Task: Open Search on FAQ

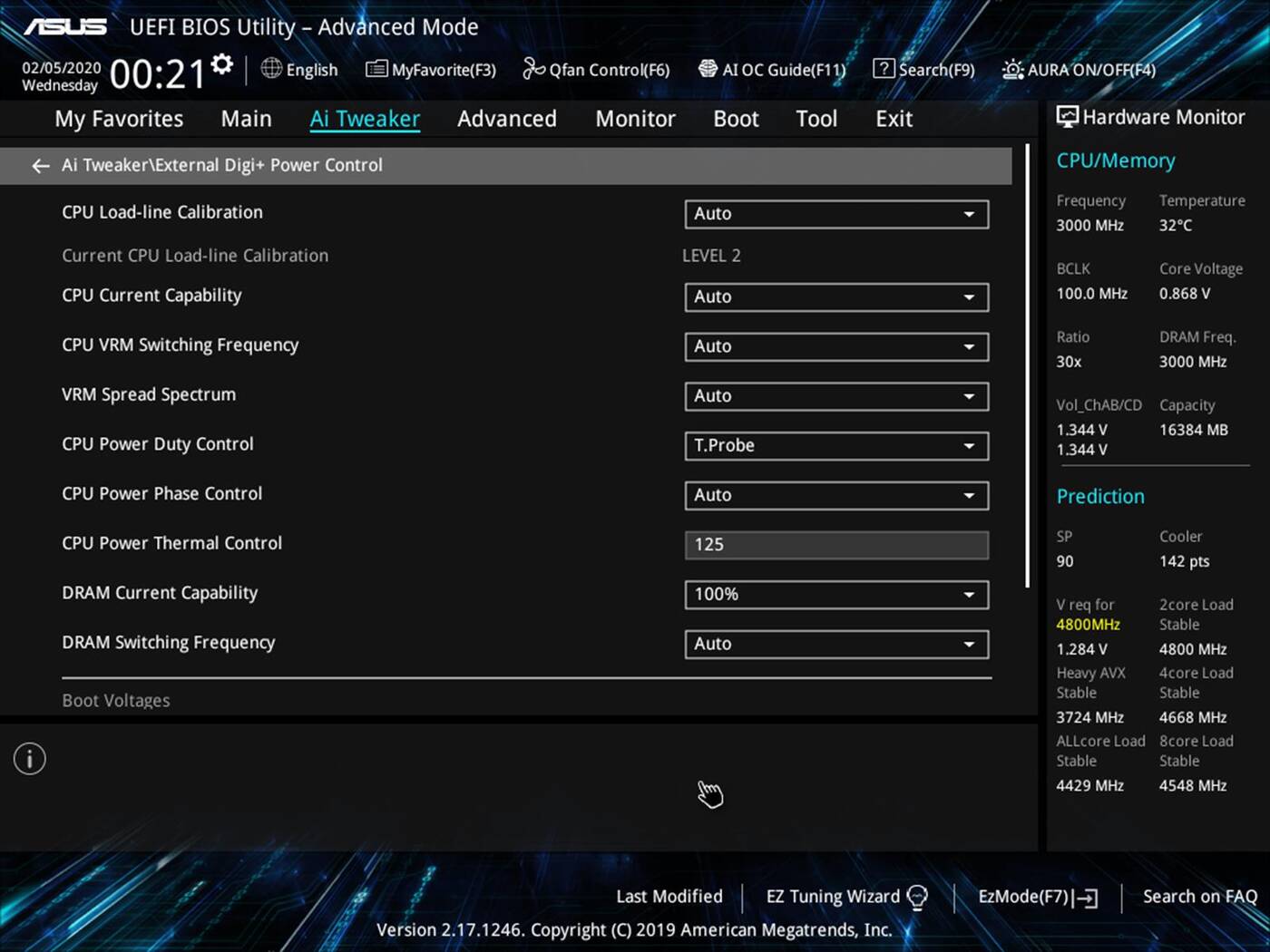Action: 1199,896
